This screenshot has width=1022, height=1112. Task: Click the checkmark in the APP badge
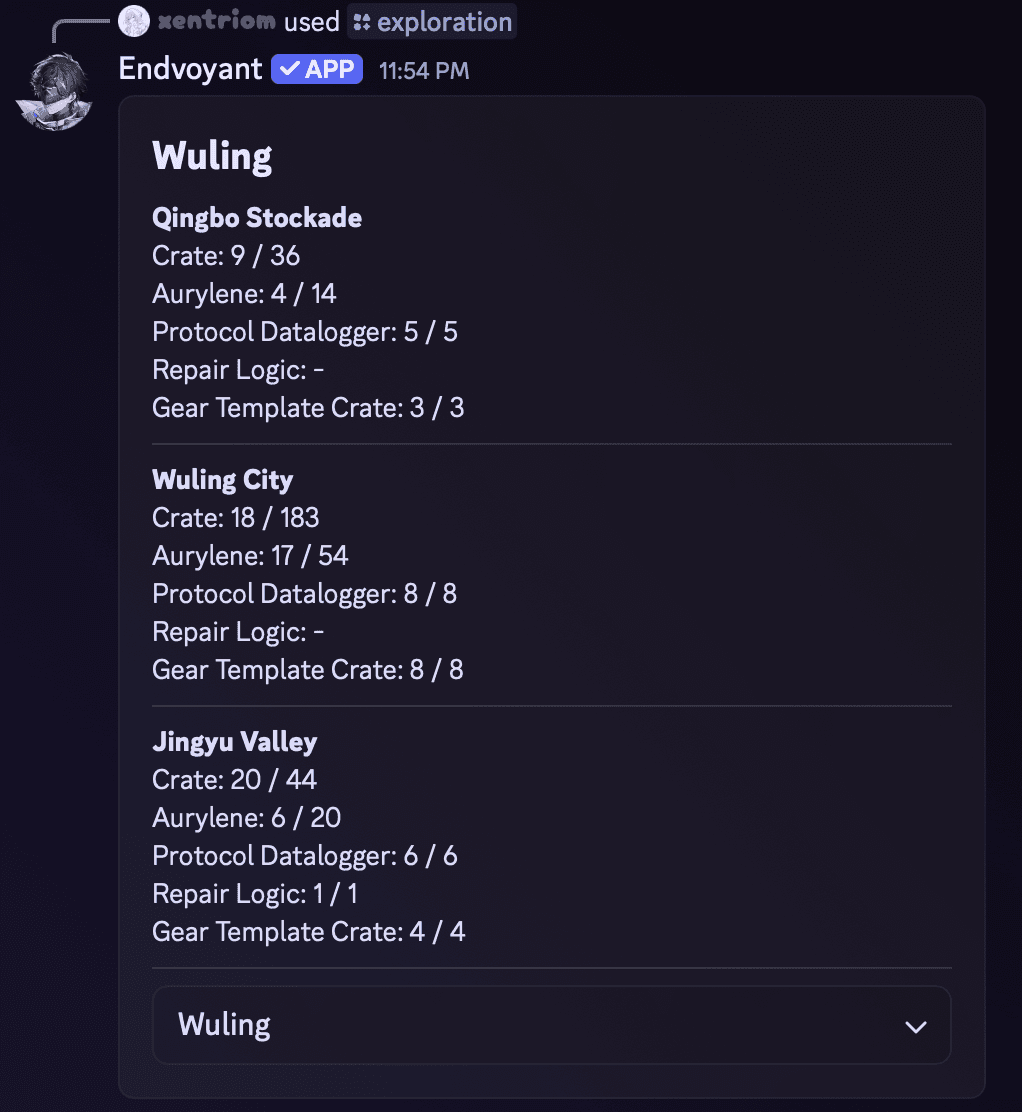coord(290,69)
